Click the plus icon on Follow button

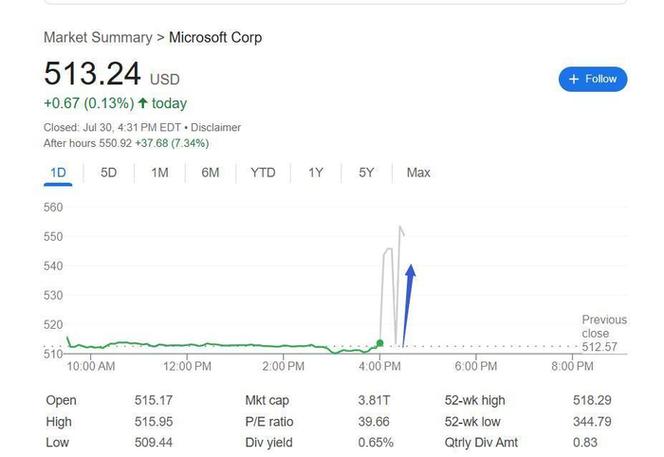tap(573, 79)
